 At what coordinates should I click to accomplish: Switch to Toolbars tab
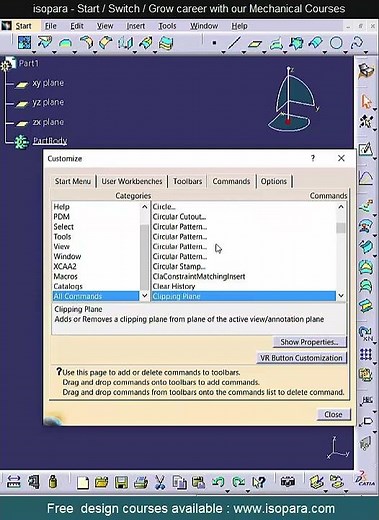pos(188,181)
